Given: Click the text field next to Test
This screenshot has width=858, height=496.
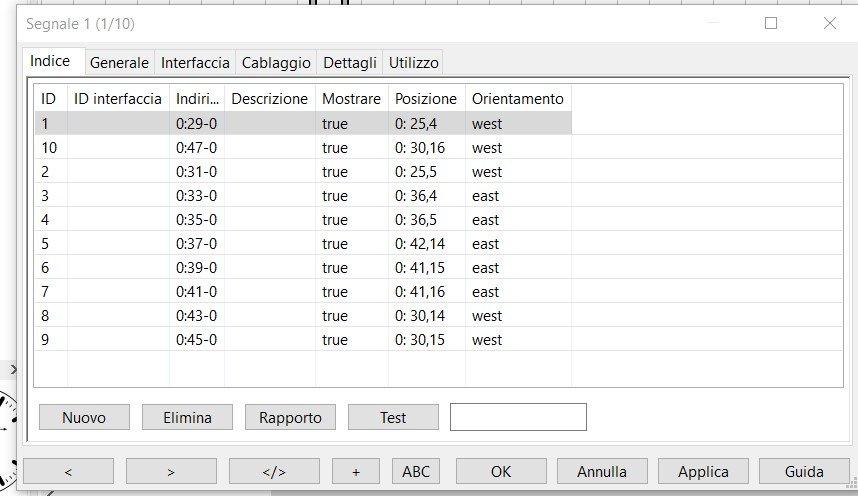Looking at the screenshot, I should point(518,417).
